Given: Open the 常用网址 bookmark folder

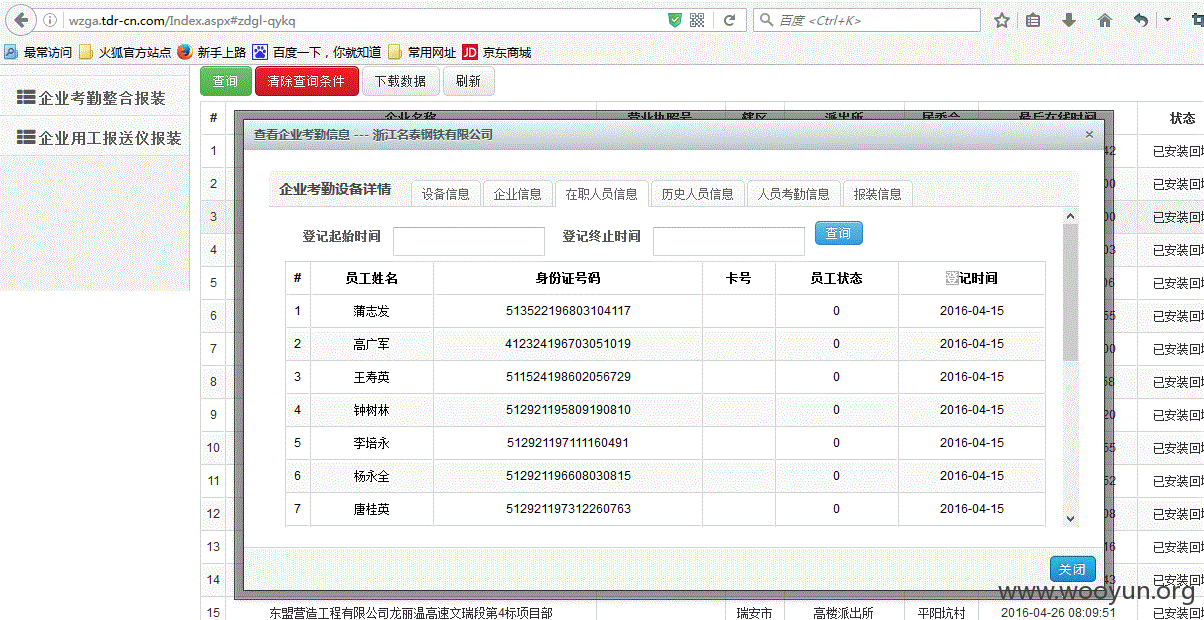Looking at the screenshot, I should 422,52.
